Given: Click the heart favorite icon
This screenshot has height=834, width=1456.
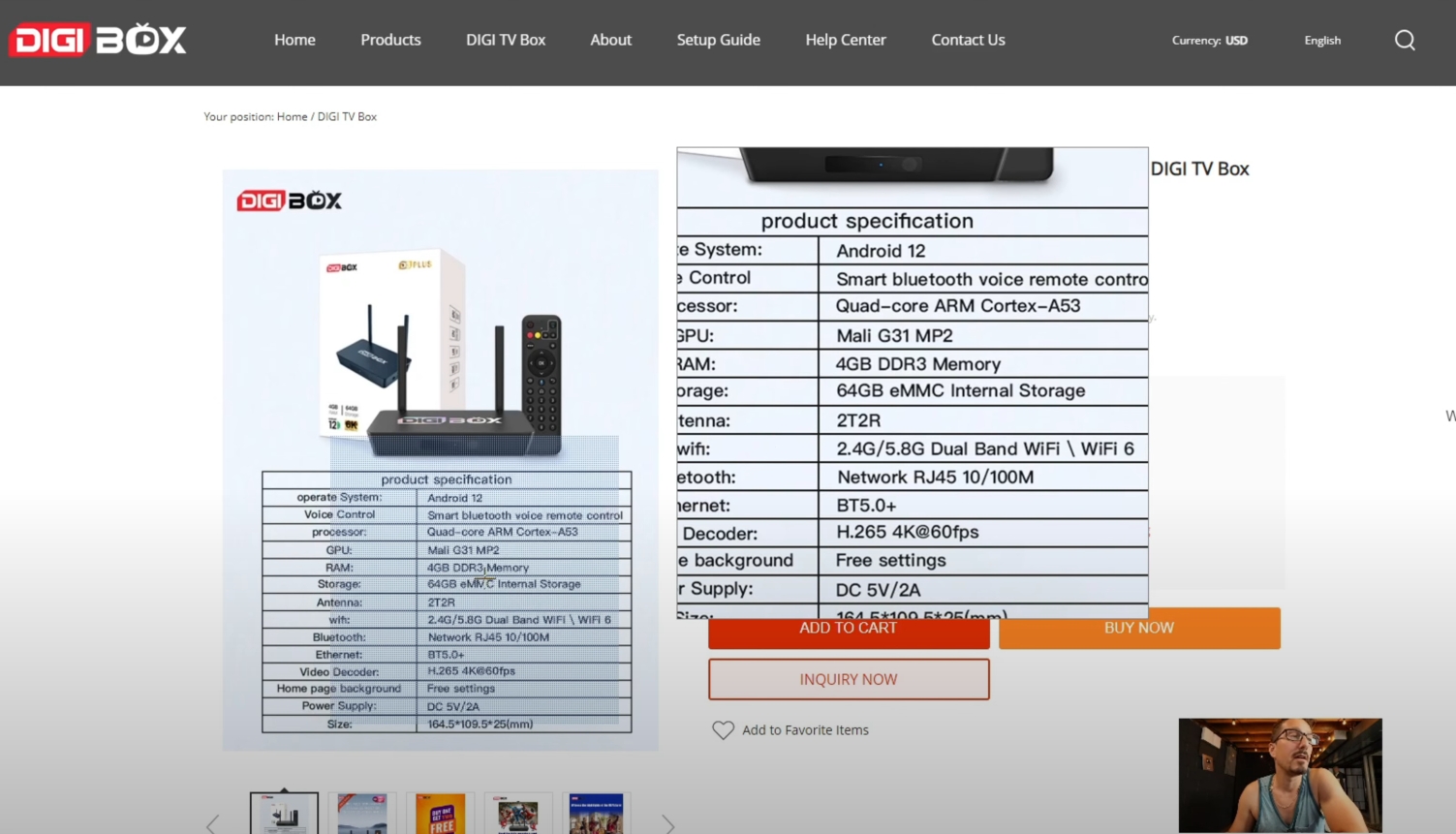Looking at the screenshot, I should [723, 730].
